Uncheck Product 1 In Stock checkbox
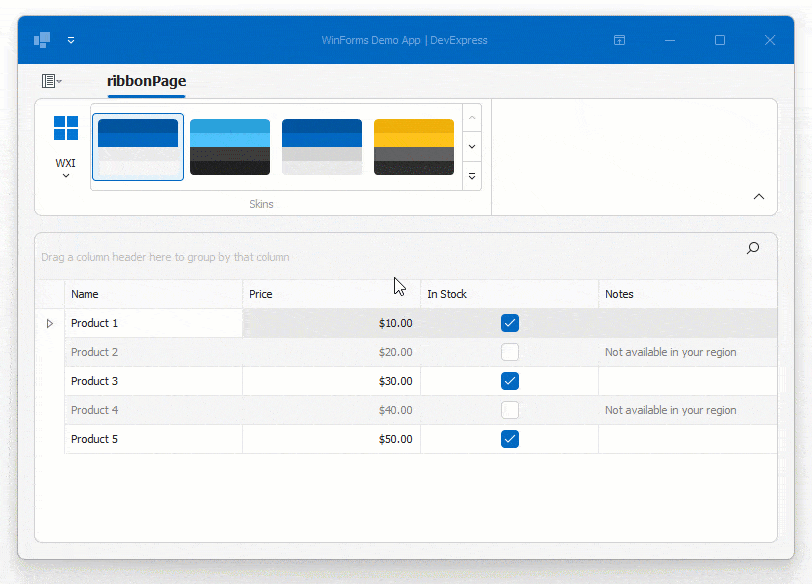Screen dimensions: 812x584 coord(509,323)
